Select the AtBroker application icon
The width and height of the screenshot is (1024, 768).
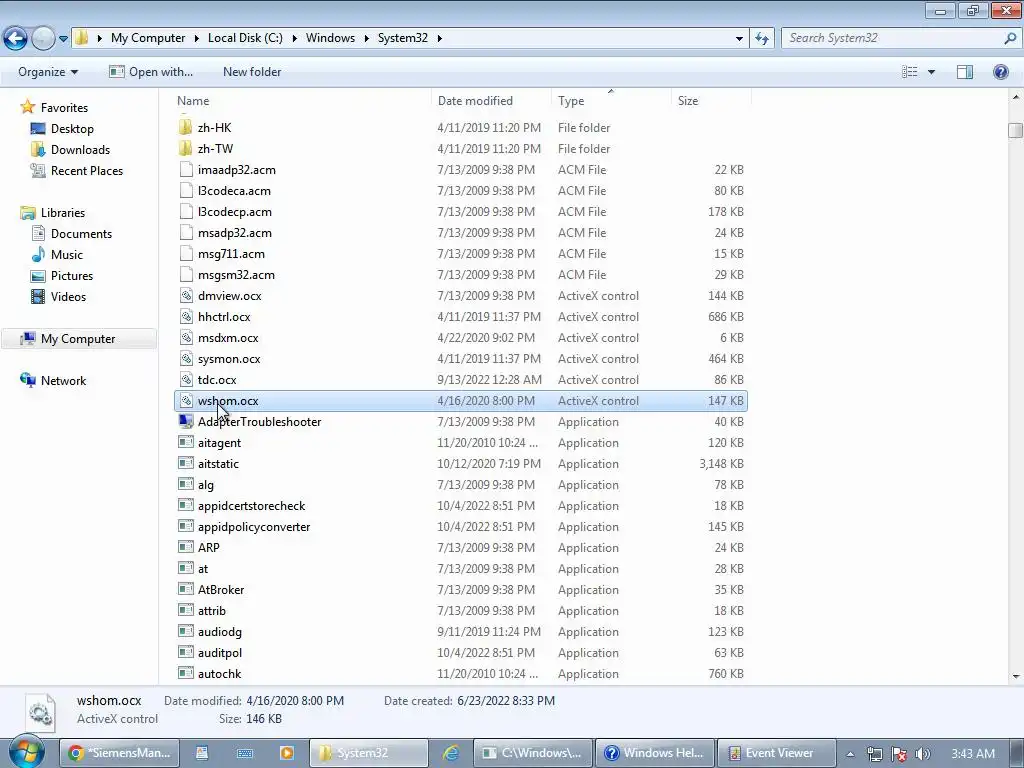(186, 589)
